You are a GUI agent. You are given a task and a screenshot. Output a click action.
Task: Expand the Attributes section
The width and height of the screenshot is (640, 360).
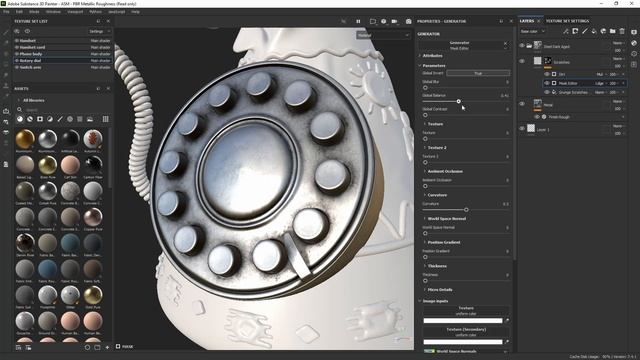click(420, 56)
